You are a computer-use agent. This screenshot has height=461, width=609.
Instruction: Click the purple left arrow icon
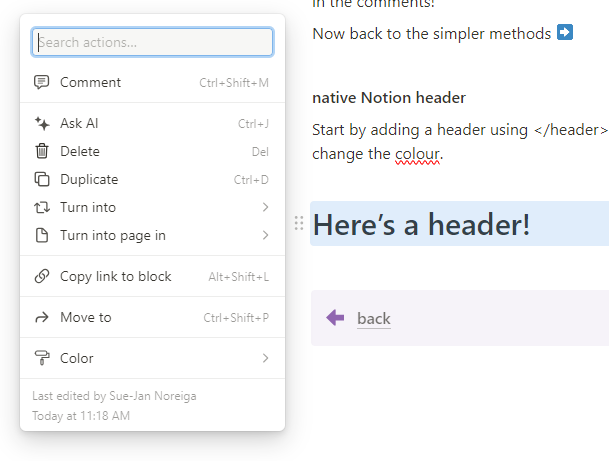tap(335, 317)
